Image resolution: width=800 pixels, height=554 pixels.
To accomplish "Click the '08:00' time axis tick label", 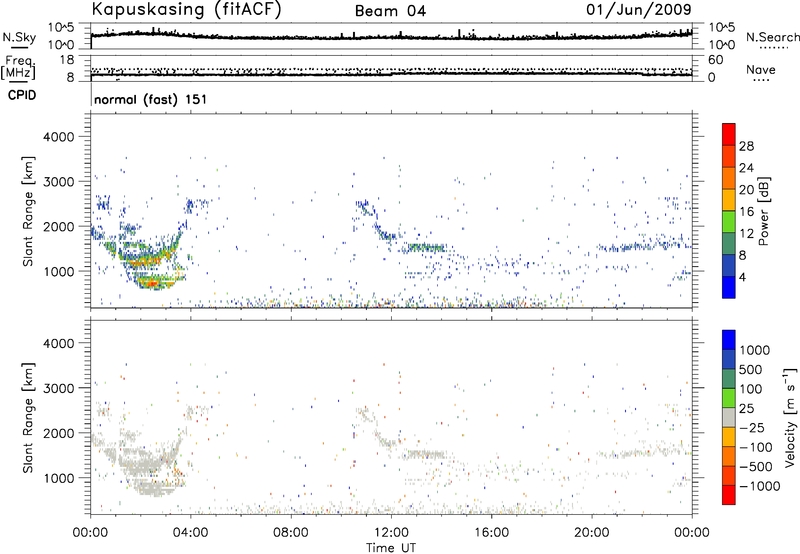I will pos(291,533).
